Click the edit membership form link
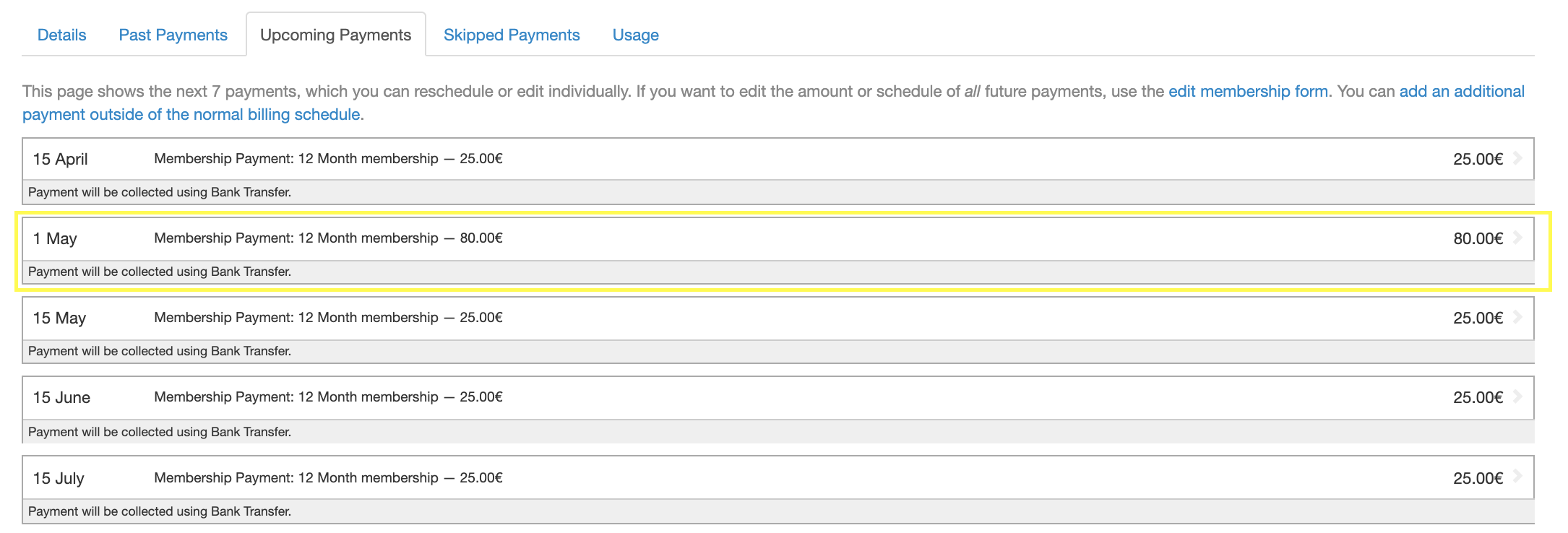This screenshot has width=1568, height=533. point(1248,91)
